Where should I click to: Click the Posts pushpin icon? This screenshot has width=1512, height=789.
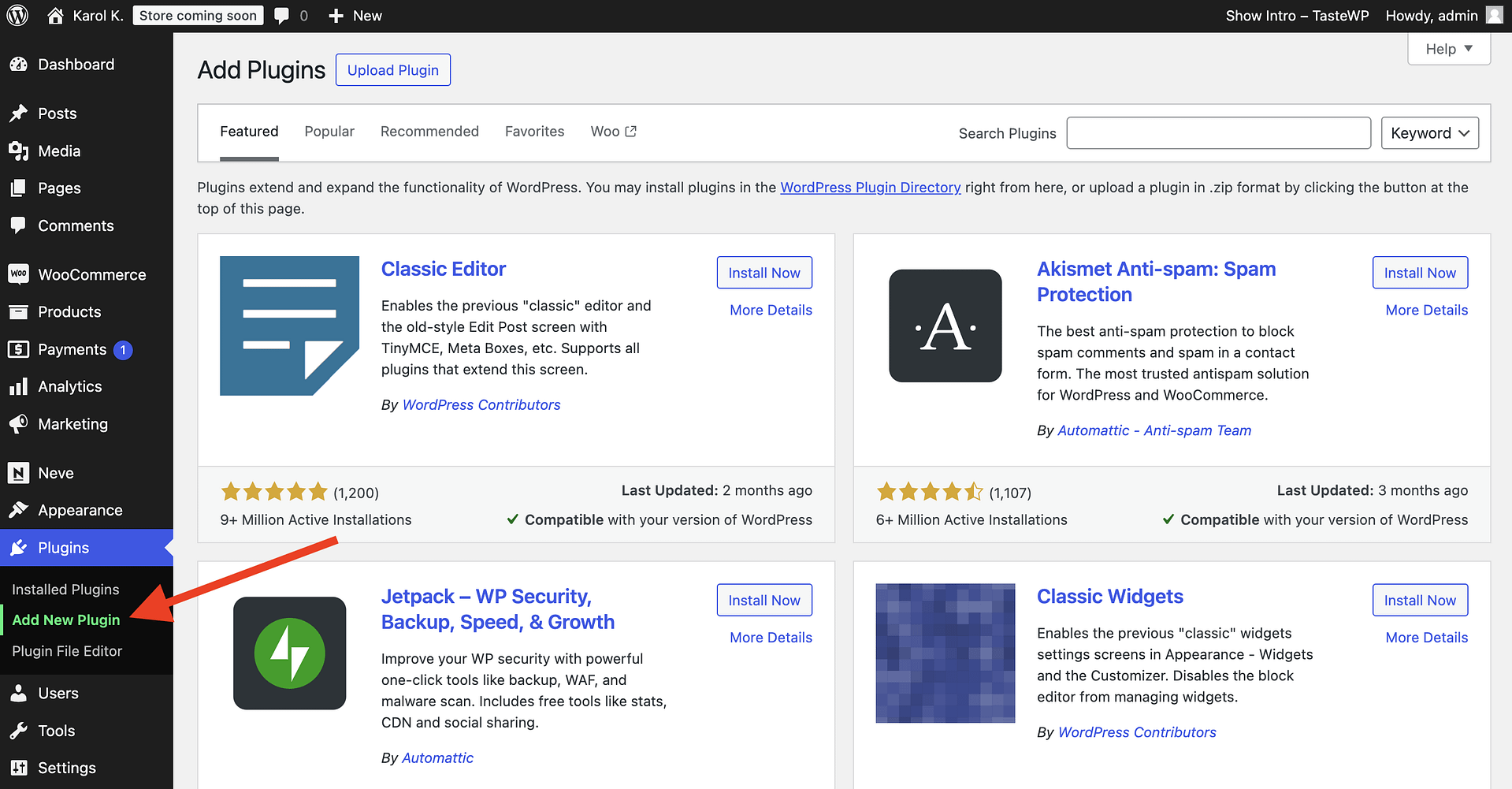coord(19,114)
